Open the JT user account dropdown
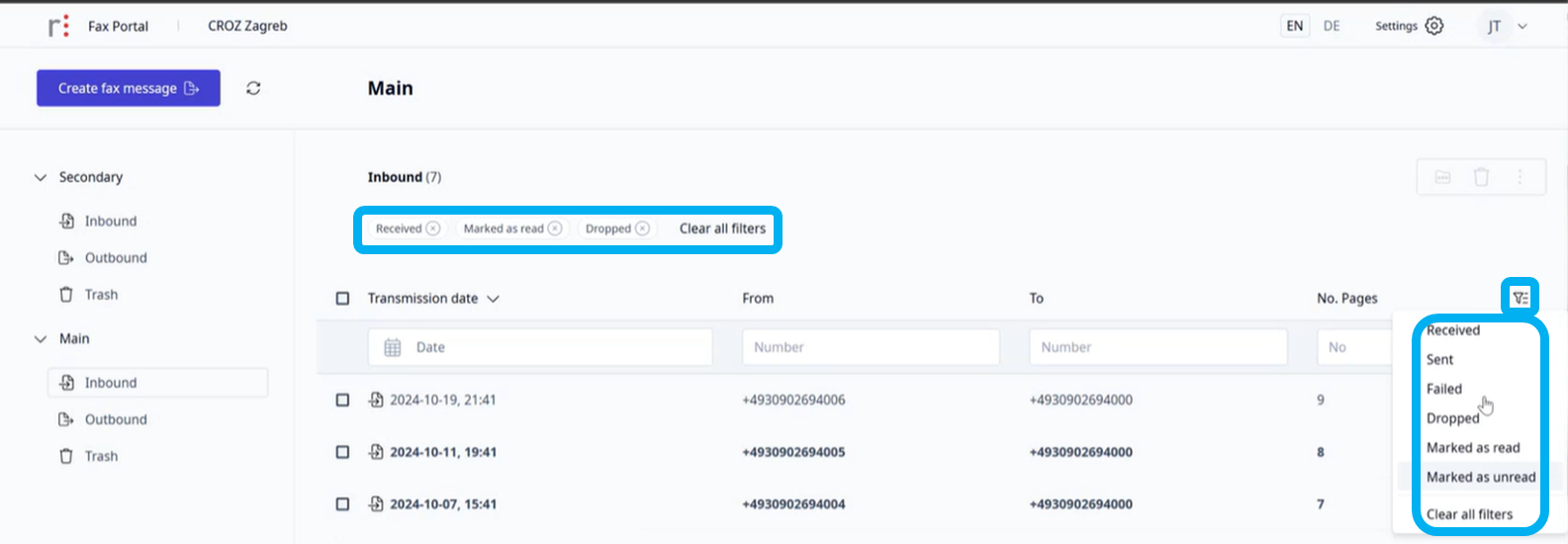The image size is (1568, 544). (x=1506, y=27)
